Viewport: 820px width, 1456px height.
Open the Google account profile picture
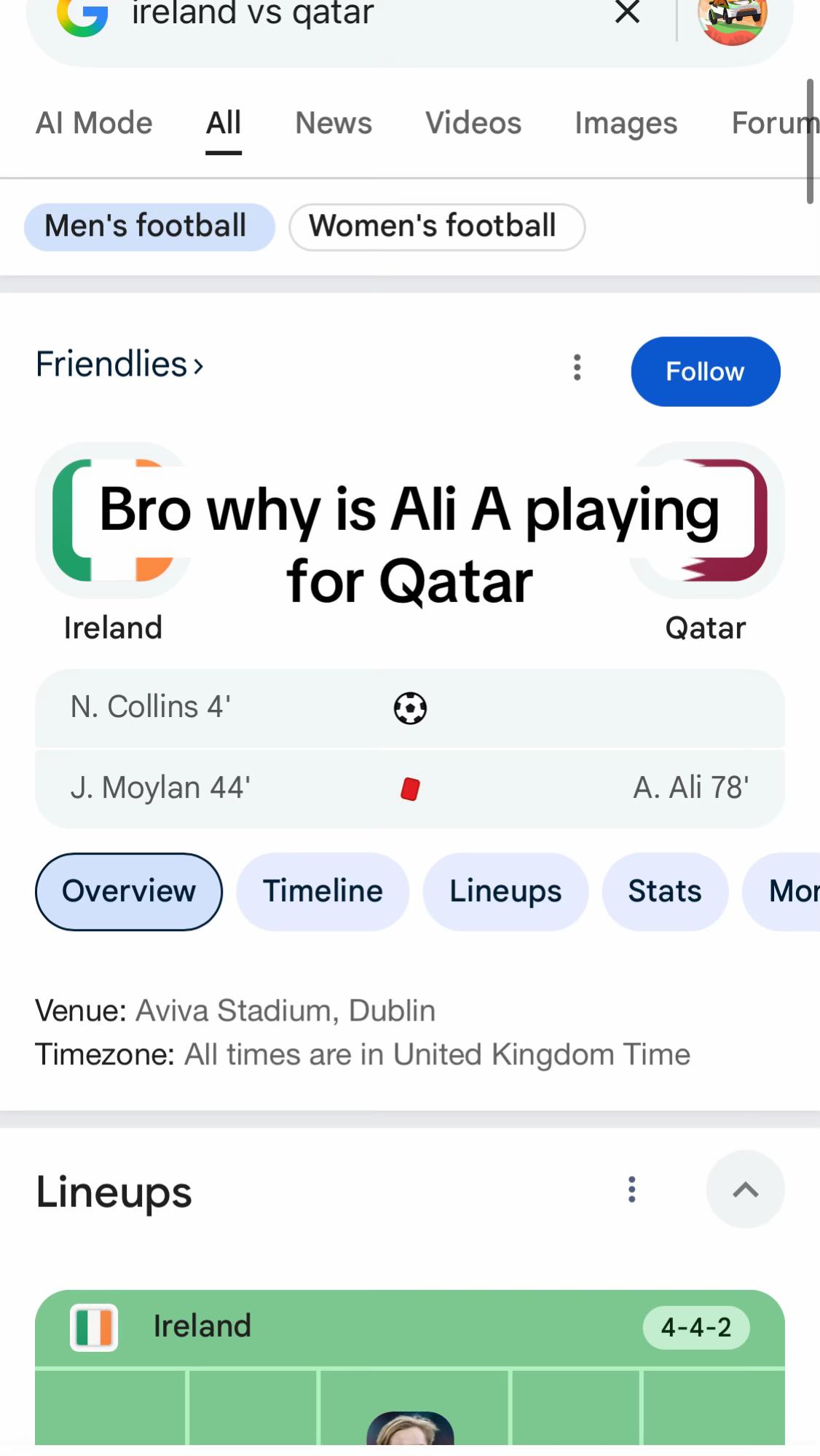pyautogui.click(x=732, y=18)
